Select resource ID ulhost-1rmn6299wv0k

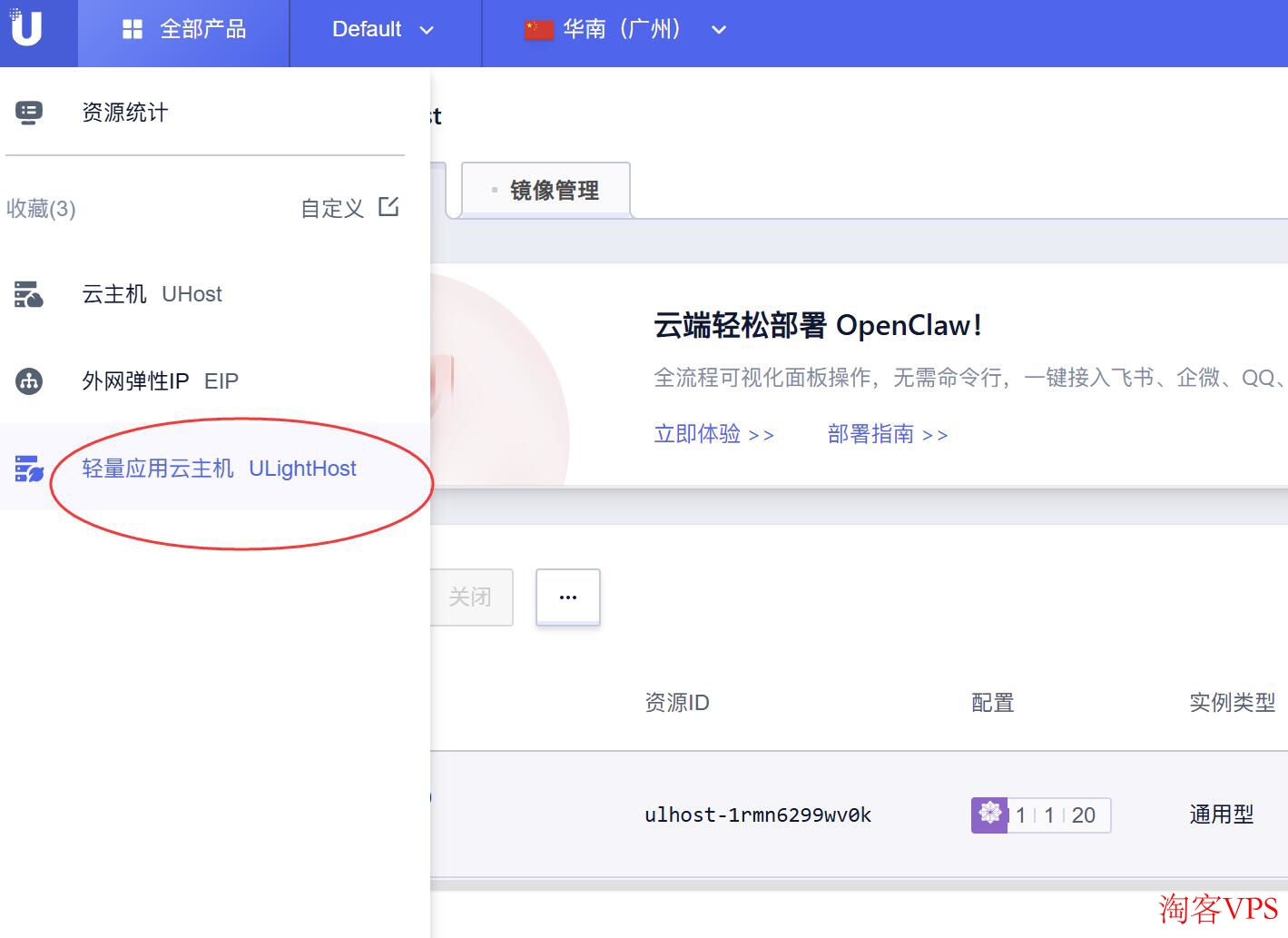[x=758, y=815]
